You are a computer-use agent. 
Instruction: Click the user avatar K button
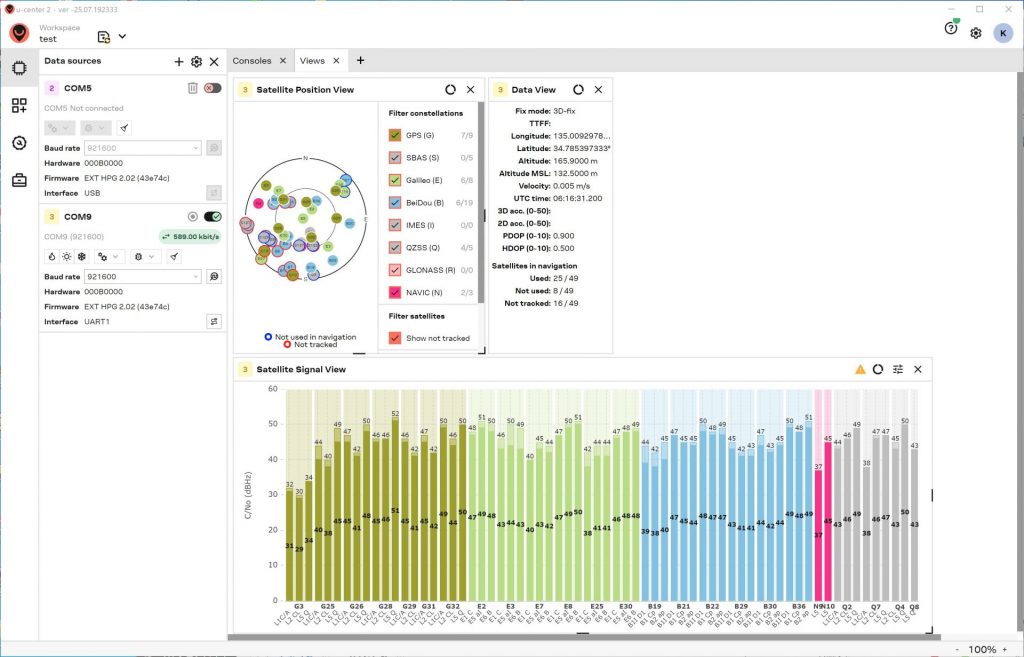[1001, 33]
